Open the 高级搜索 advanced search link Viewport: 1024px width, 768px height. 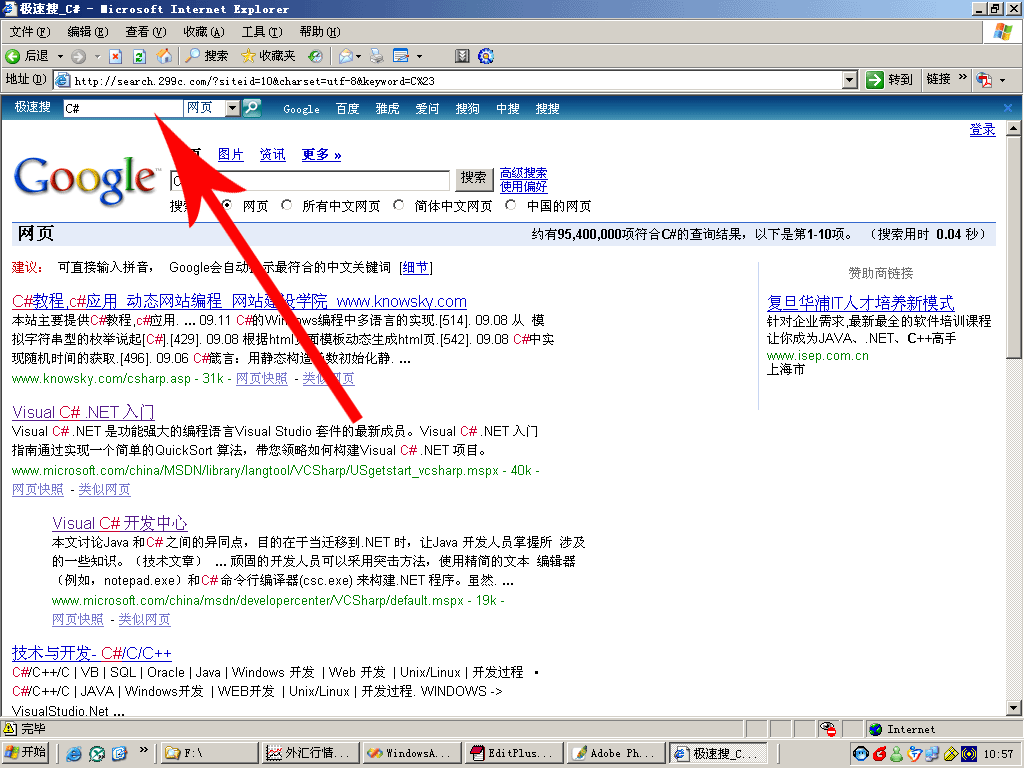coord(524,173)
